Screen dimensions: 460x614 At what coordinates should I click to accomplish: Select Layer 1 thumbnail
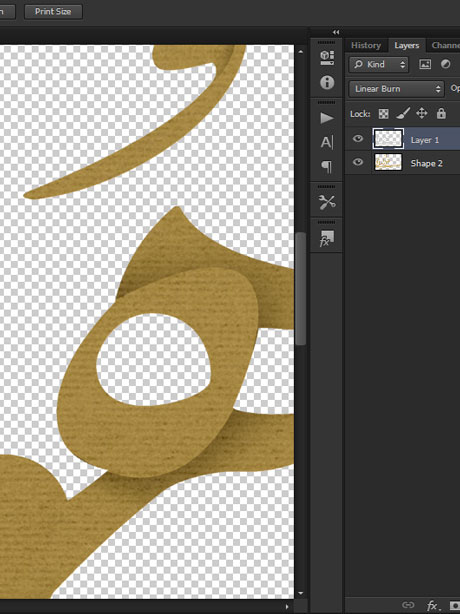(x=388, y=139)
